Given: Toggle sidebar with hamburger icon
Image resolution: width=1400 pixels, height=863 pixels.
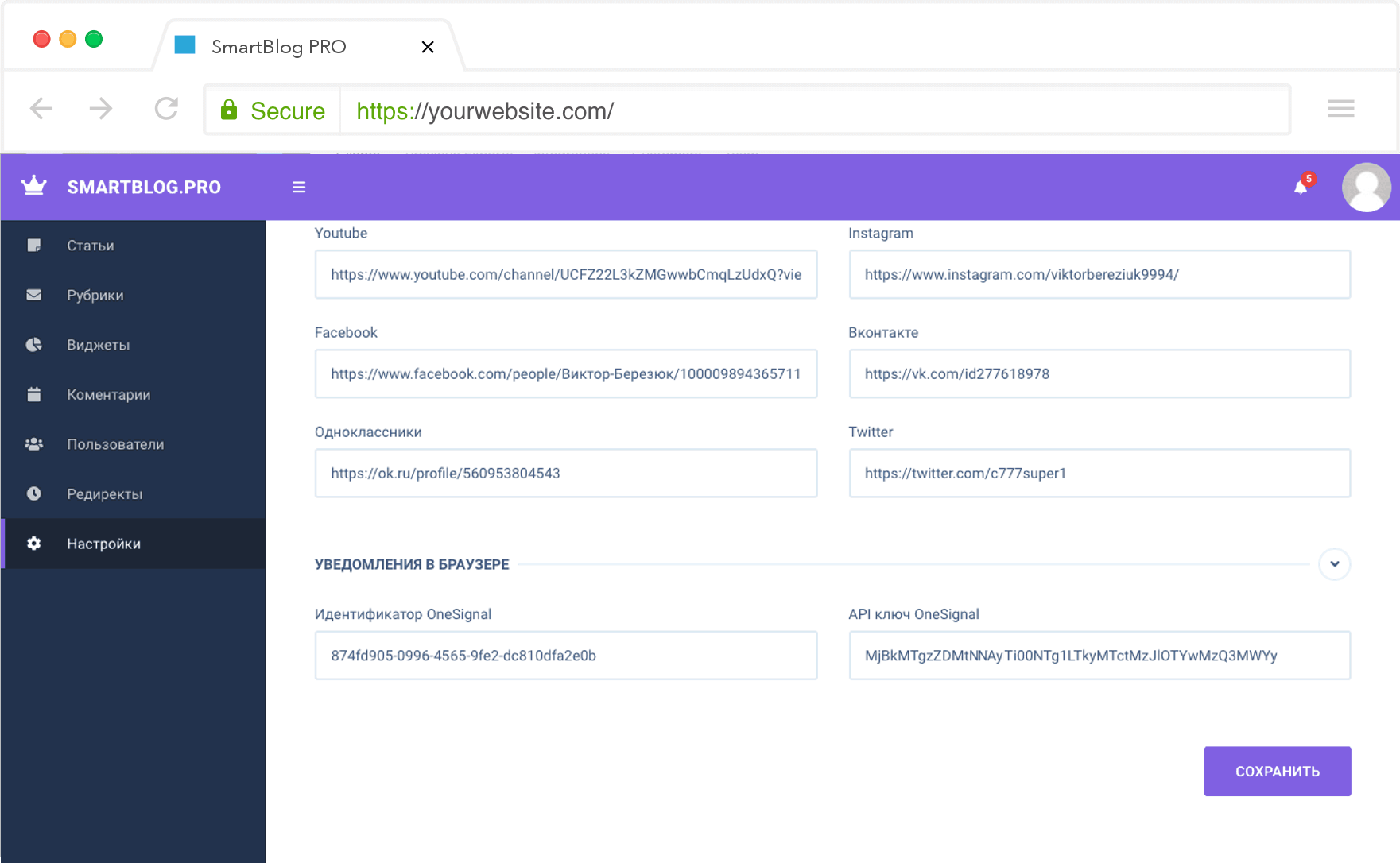Looking at the screenshot, I should [x=299, y=188].
